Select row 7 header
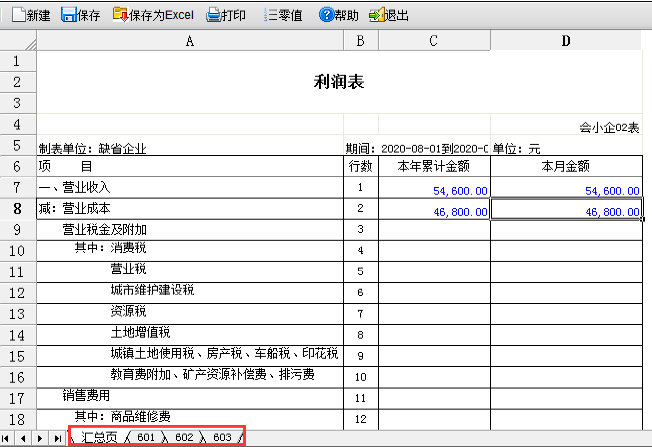This screenshot has height=447, width=652. 18,188
